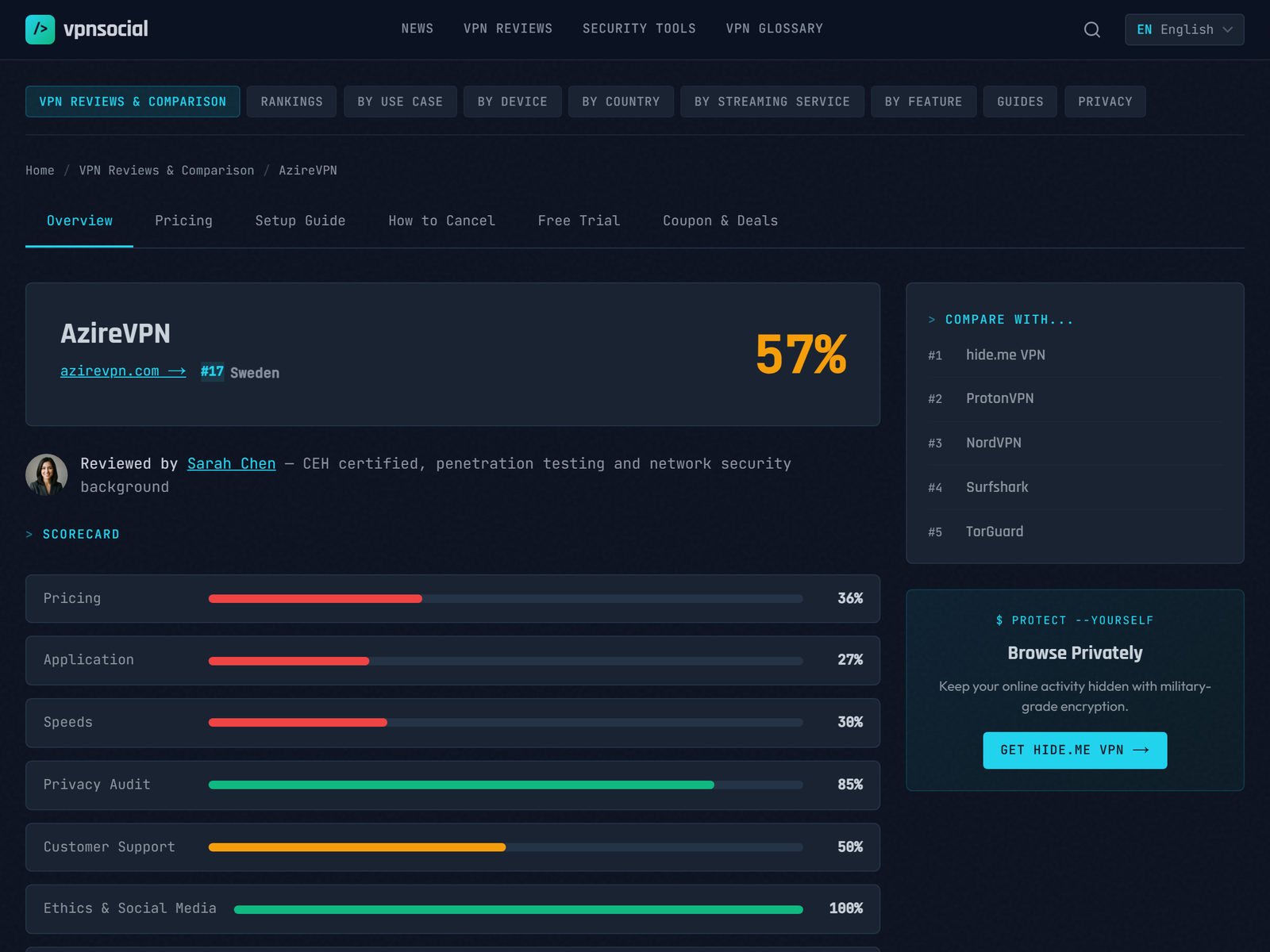1270x952 pixels.
Task: Click the 57% overall score
Action: click(801, 354)
